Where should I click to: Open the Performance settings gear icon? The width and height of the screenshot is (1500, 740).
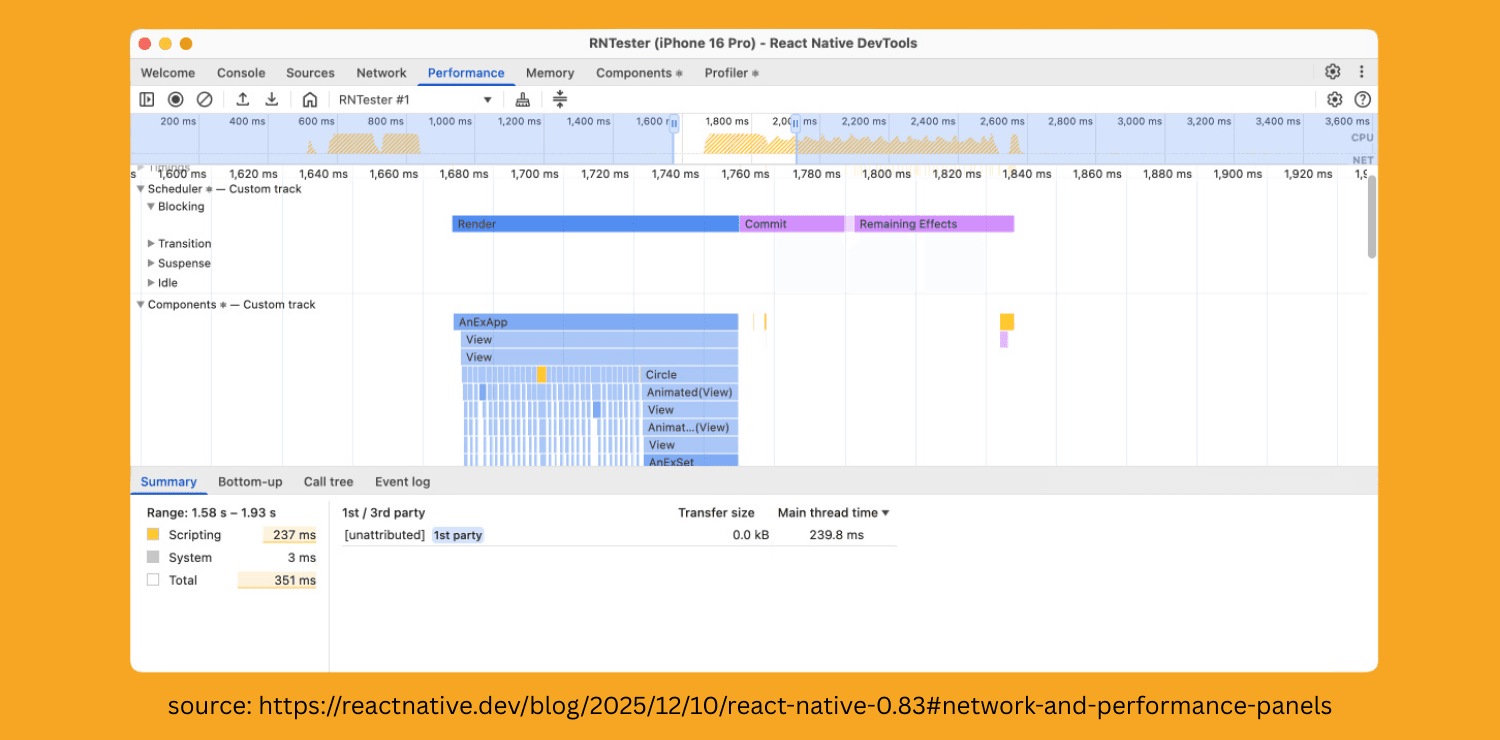[x=1334, y=99]
